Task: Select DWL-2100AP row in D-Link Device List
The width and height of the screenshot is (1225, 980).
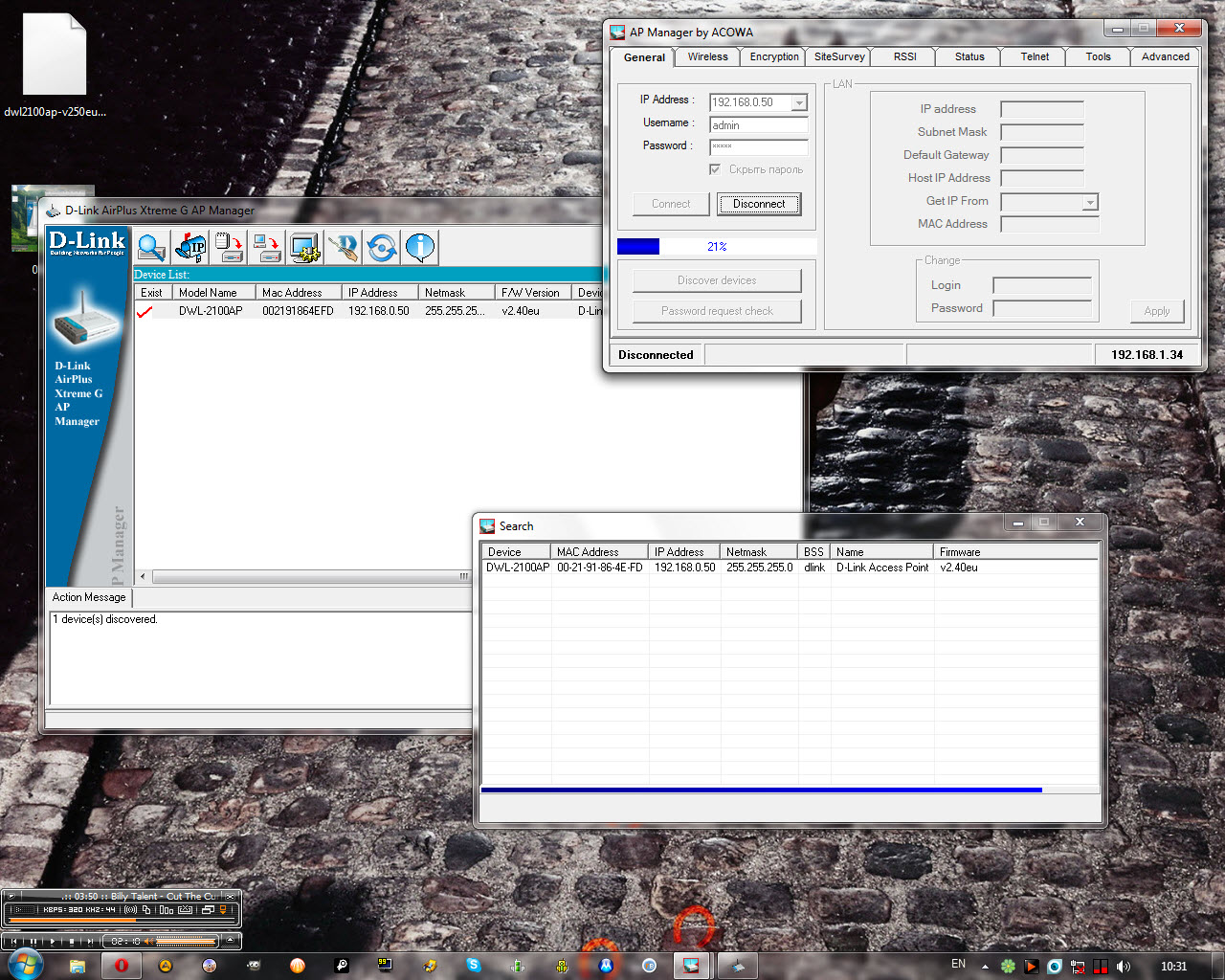Action: [x=368, y=311]
